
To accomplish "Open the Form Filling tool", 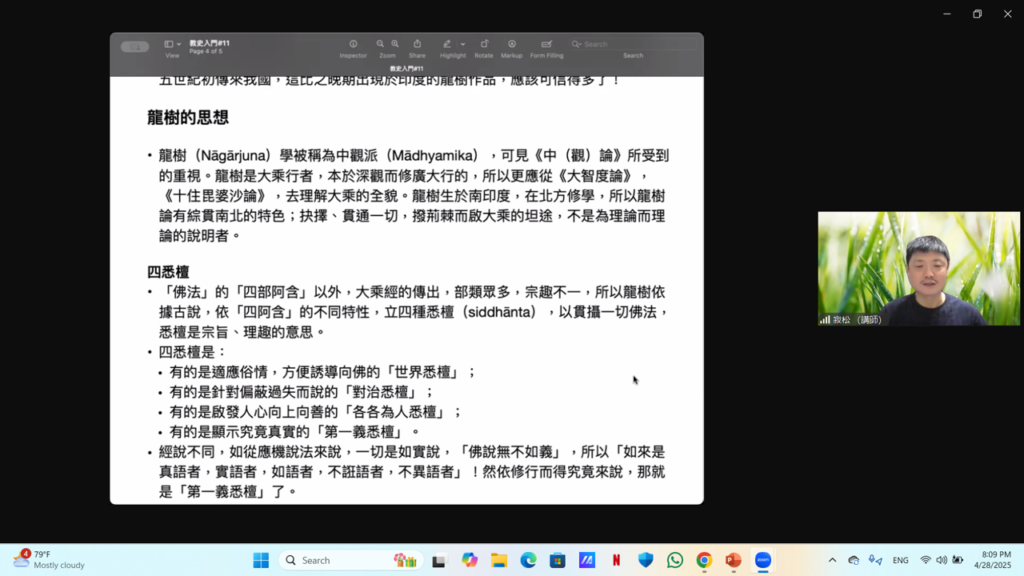I will pos(546,44).
